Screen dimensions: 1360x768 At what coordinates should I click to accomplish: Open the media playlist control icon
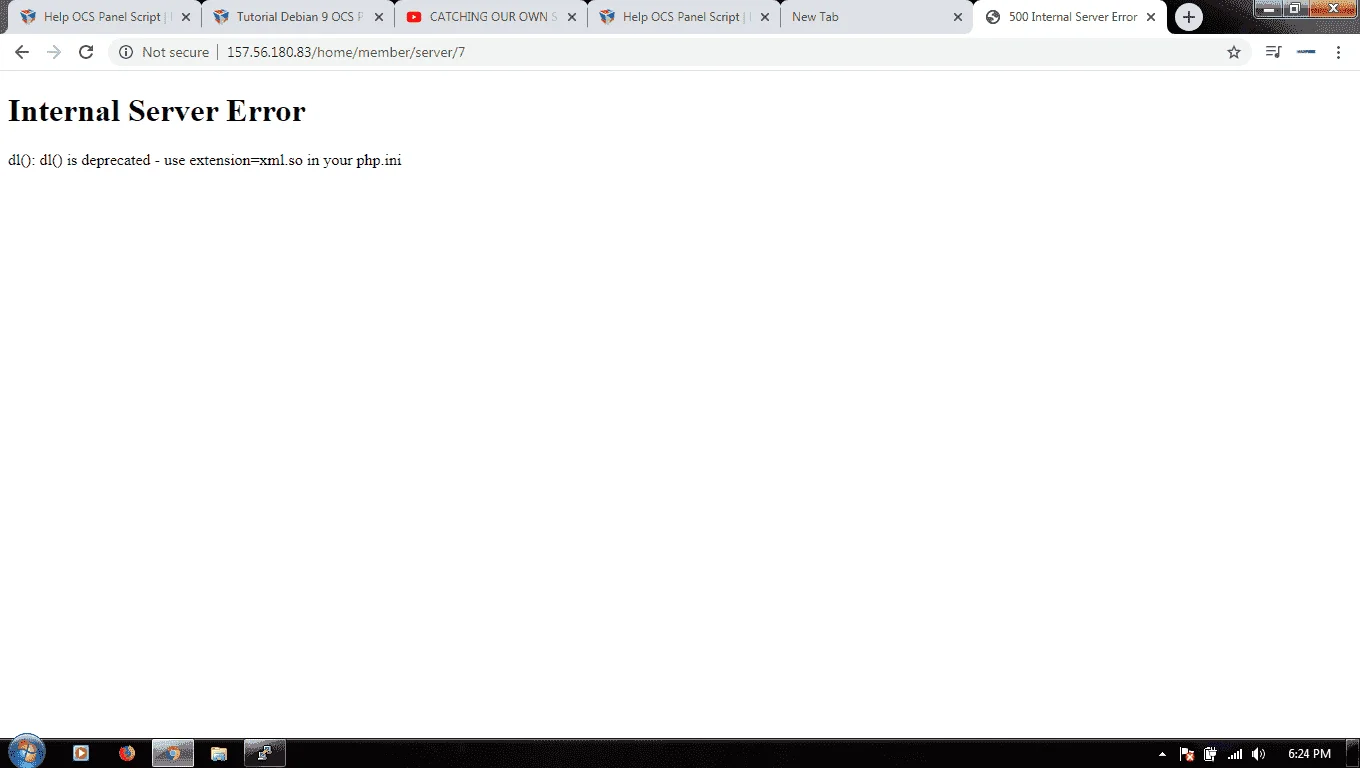[x=1273, y=52]
